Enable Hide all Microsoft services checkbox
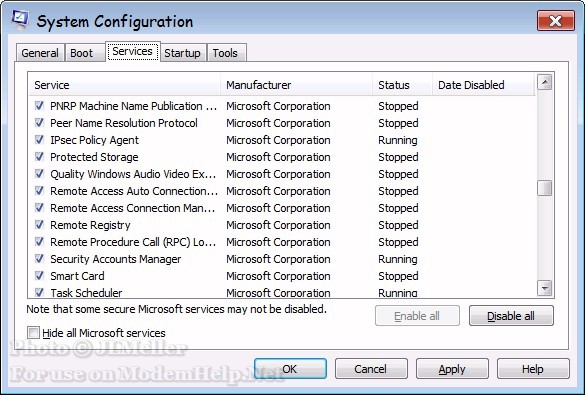The image size is (585, 395). point(33,332)
